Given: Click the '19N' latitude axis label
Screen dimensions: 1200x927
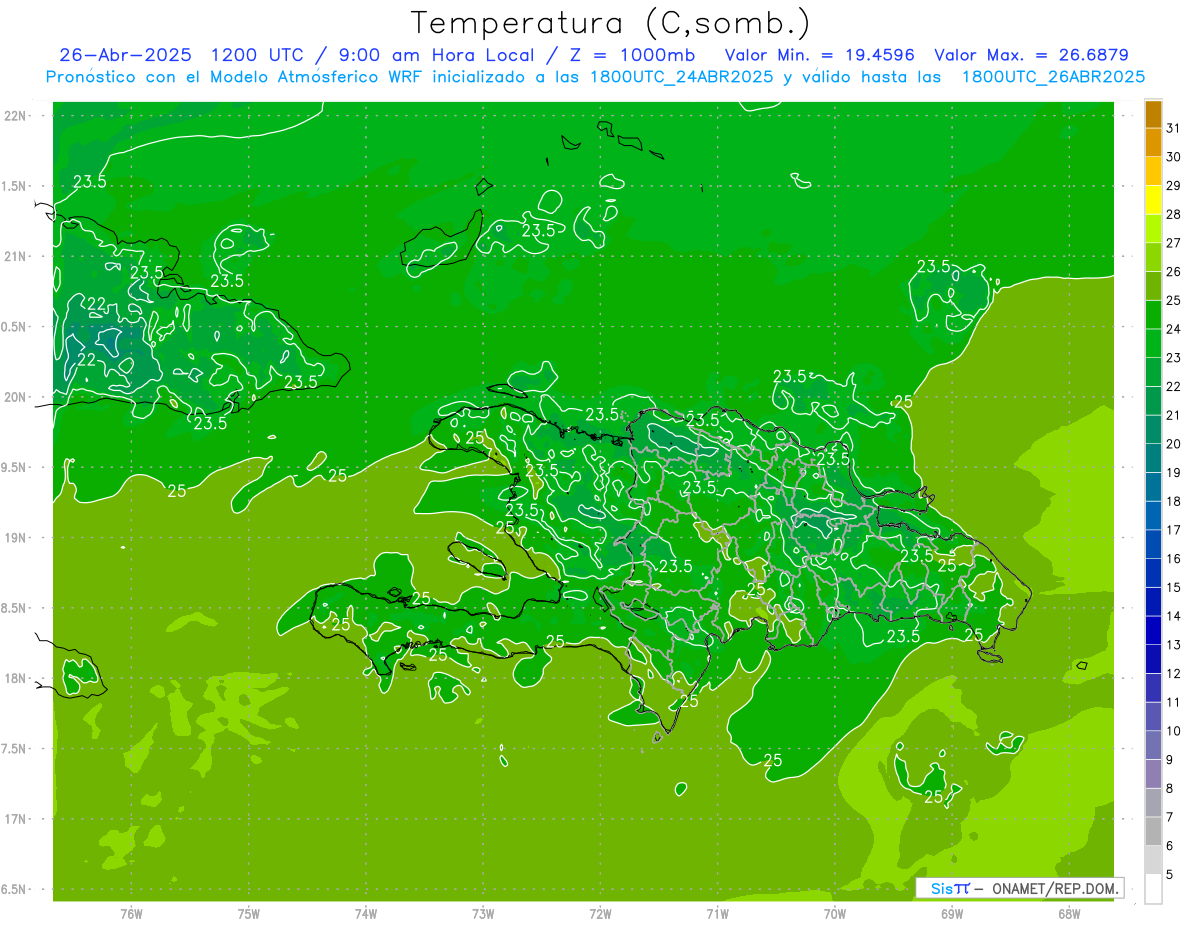Looking at the screenshot, I should pyautogui.click(x=15, y=538).
